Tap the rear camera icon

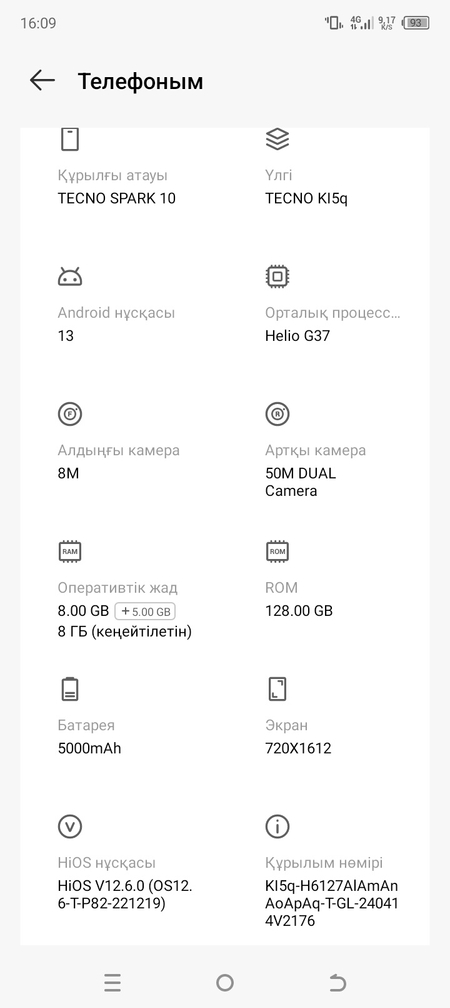coord(277,414)
